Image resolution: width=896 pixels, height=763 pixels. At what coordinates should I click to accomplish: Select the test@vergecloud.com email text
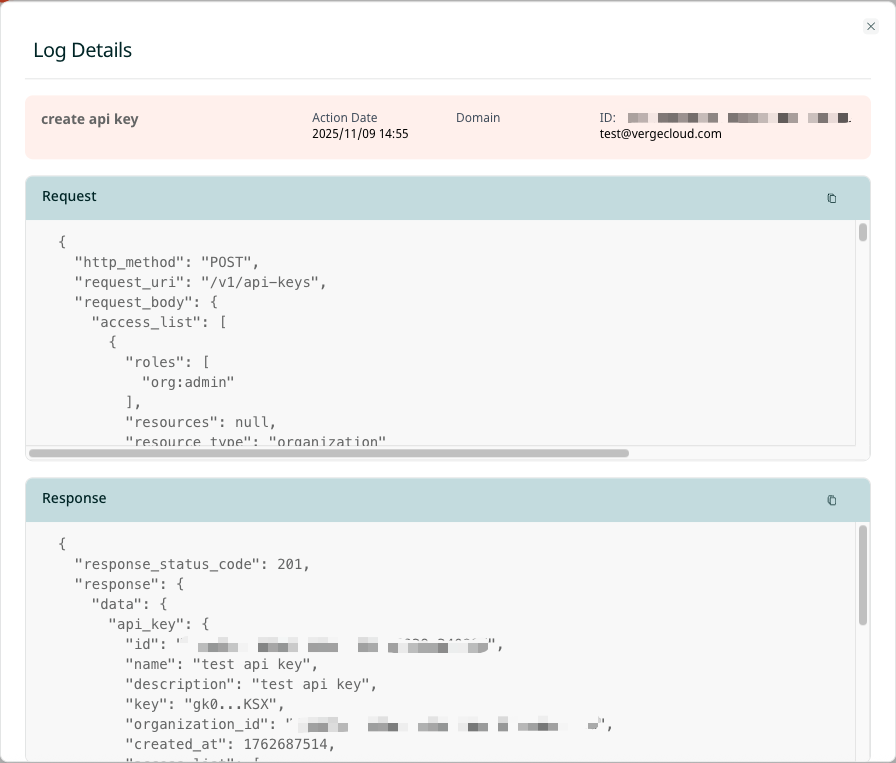(x=660, y=134)
